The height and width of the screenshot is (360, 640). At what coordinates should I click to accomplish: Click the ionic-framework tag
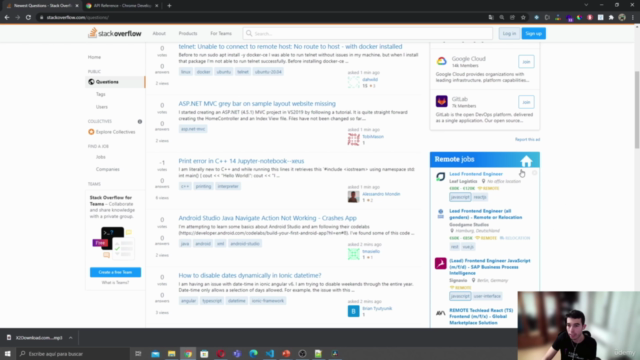click(x=268, y=301)
